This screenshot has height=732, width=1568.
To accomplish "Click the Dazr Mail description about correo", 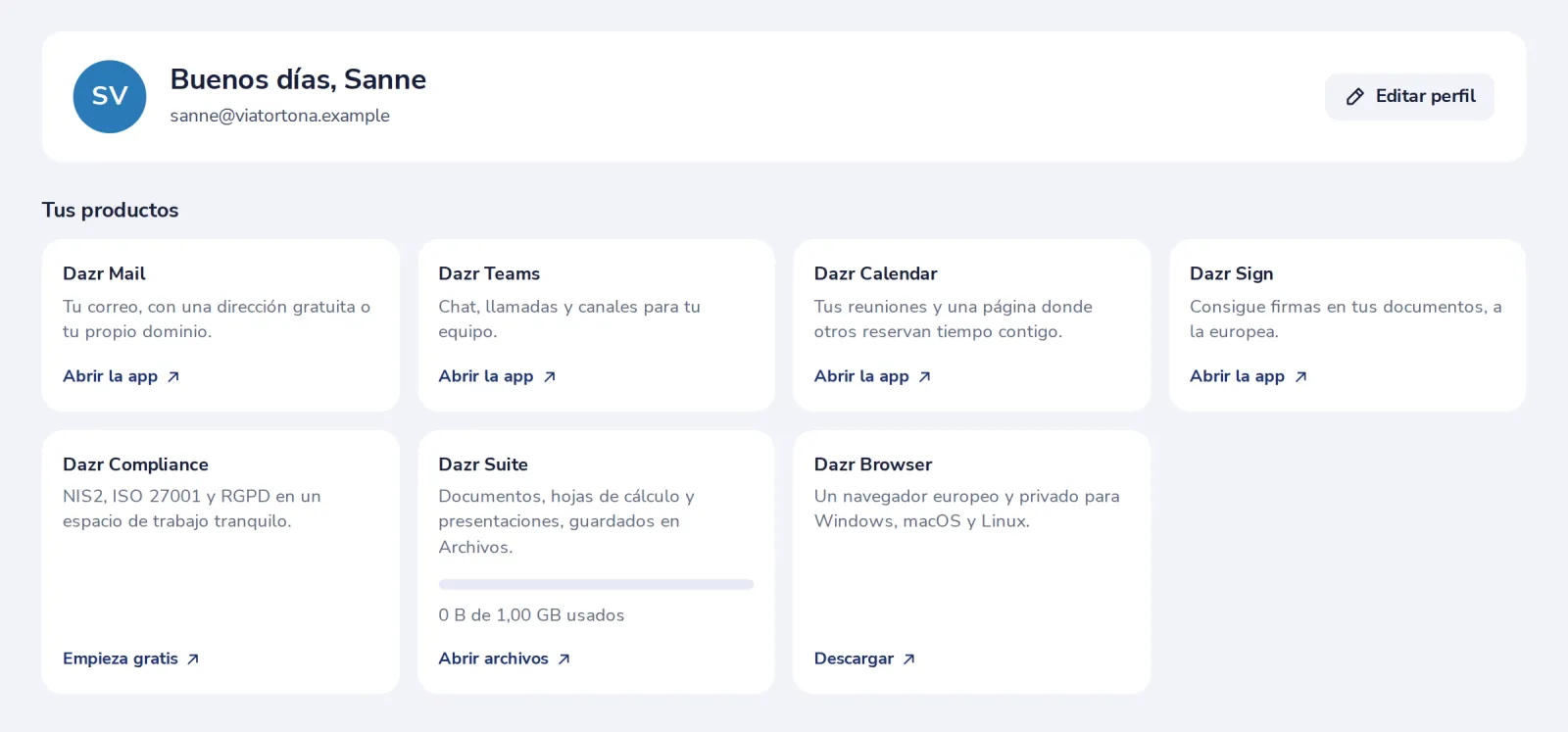I will coord(217,319).
